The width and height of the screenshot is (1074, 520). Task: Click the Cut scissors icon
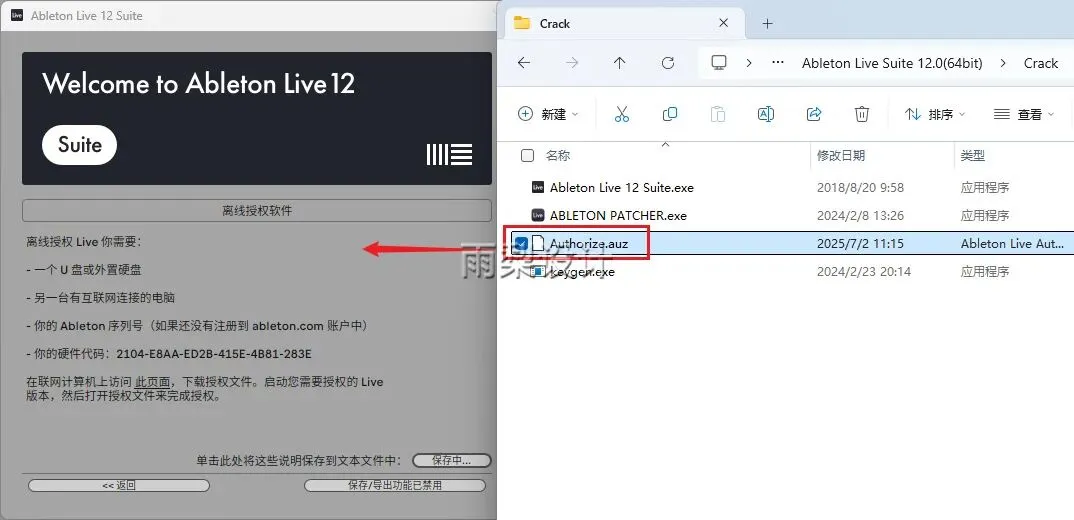coord(621,114)
